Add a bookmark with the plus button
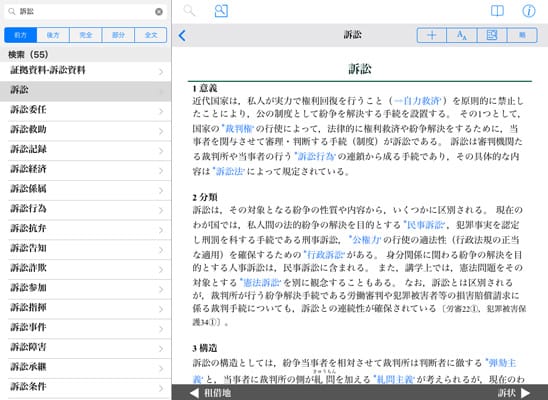548x400 pixels. (x=432, y=35)
